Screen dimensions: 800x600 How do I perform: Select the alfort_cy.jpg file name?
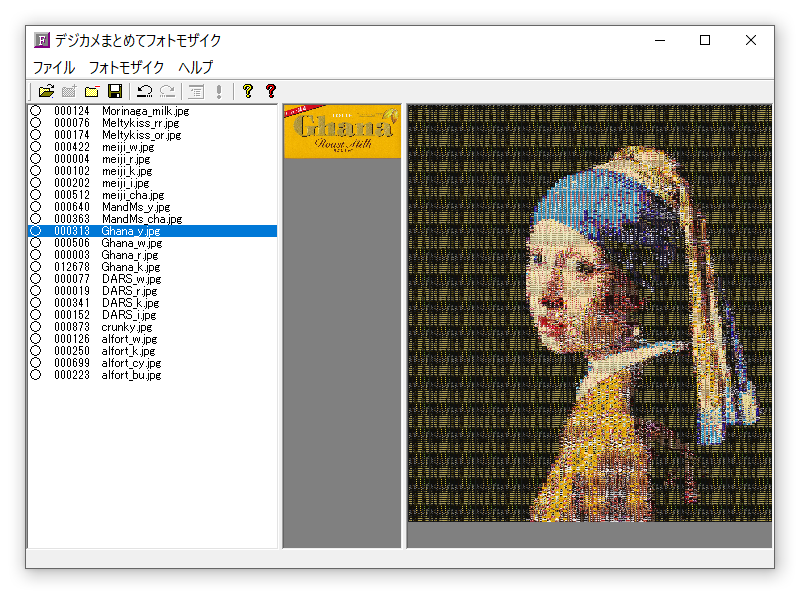131,363
